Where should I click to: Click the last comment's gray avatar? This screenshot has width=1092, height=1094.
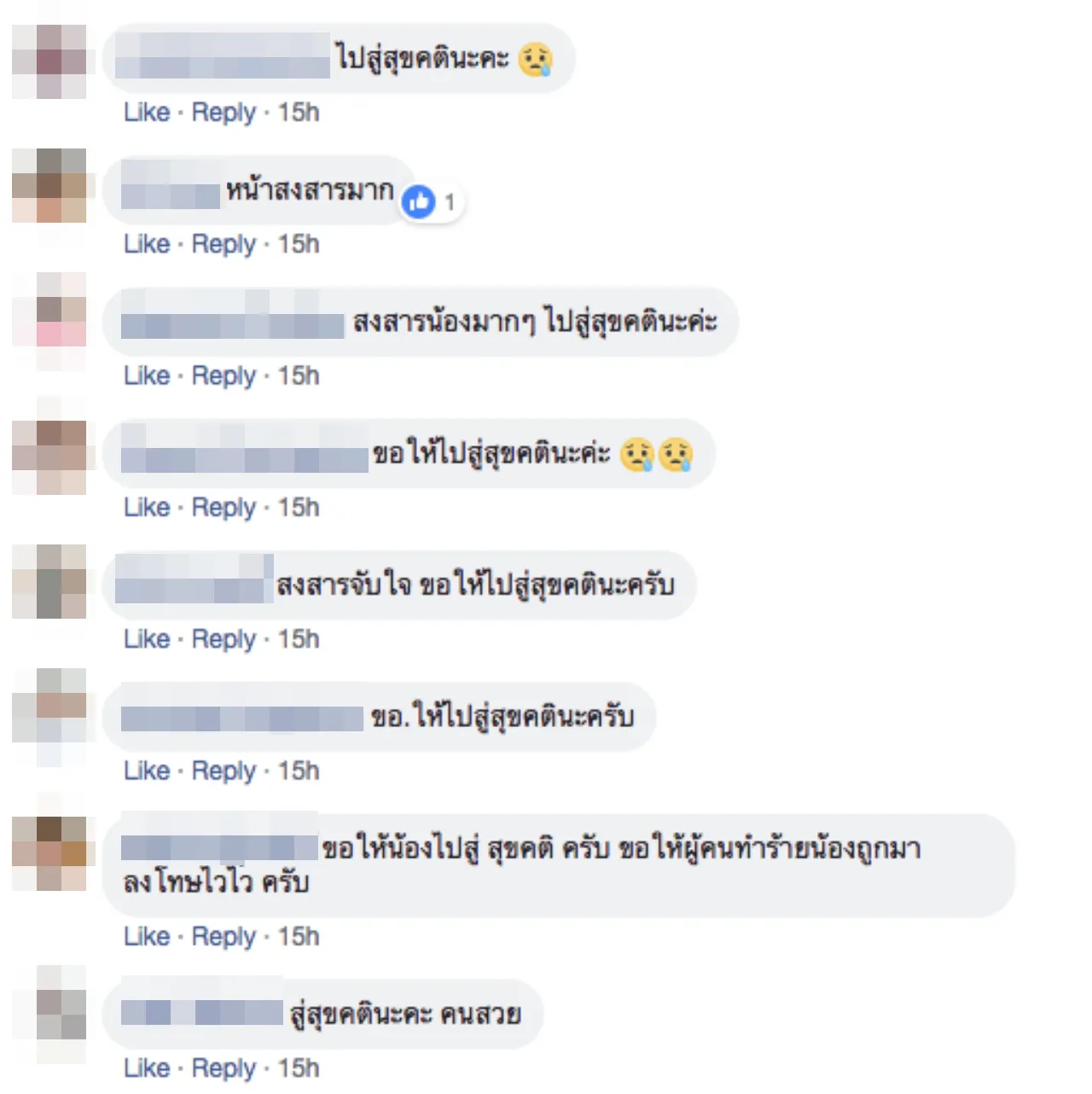tap(49, 1015)
